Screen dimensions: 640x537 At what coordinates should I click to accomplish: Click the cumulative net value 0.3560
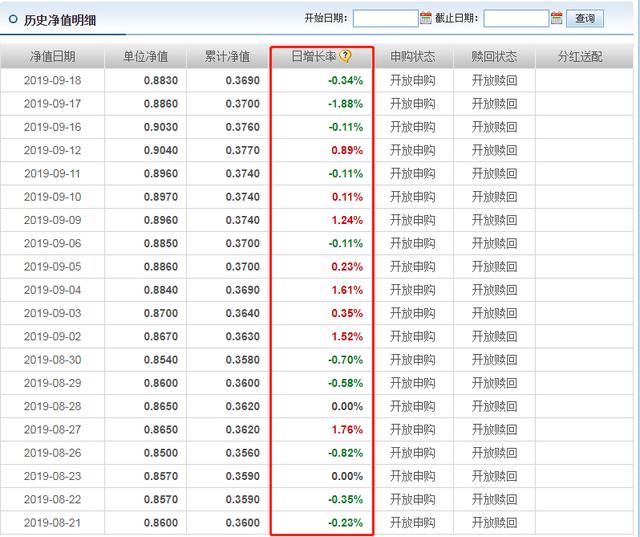pos(242,453)
